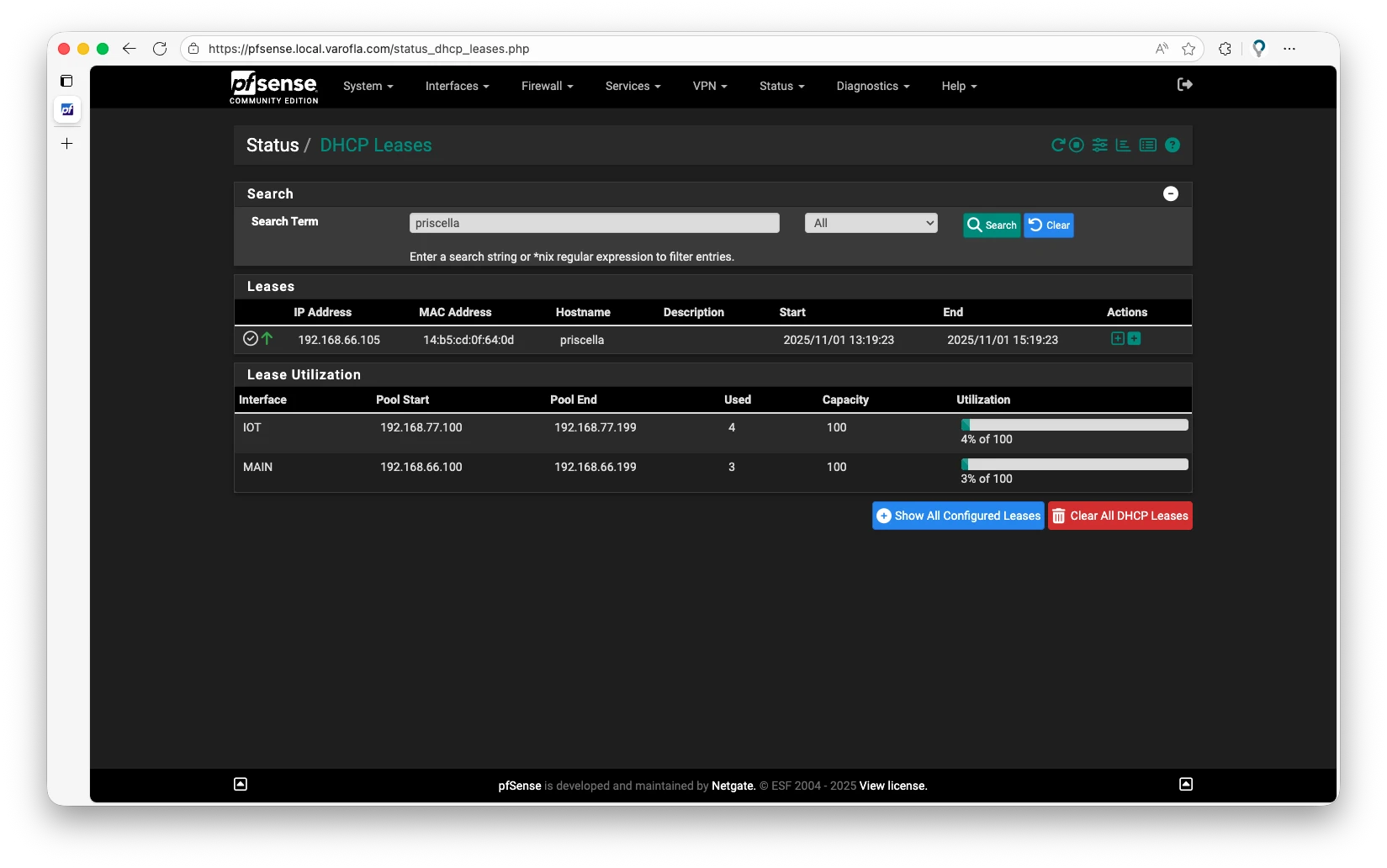Add WOL mapping for priscella lease

1135,338
